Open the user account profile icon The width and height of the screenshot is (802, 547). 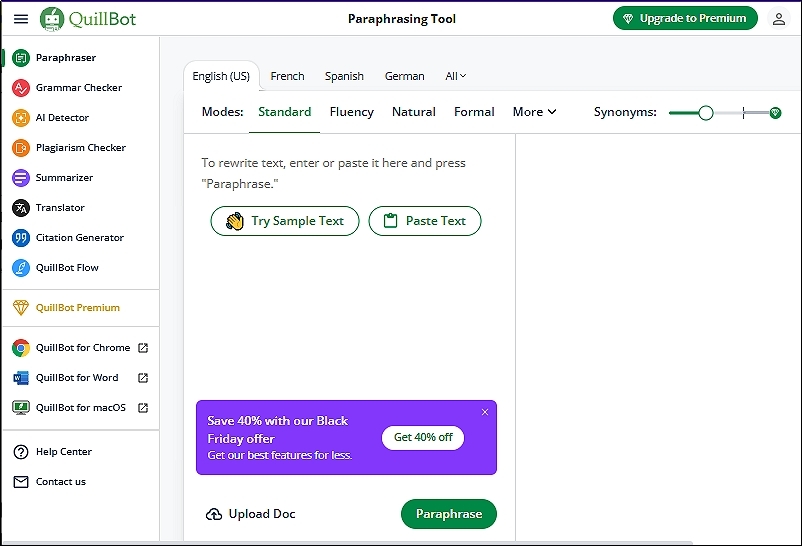click(778, 19)
